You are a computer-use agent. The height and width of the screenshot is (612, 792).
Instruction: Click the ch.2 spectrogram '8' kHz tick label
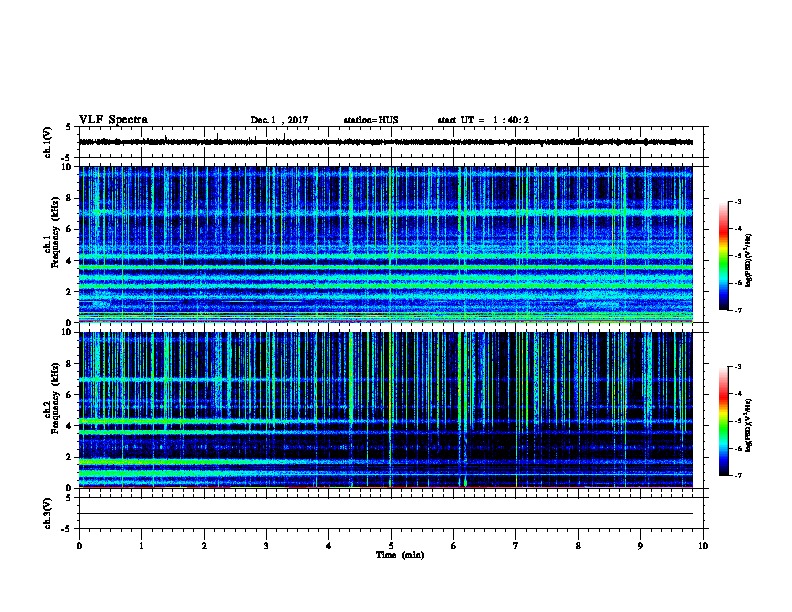pos(70,364)
